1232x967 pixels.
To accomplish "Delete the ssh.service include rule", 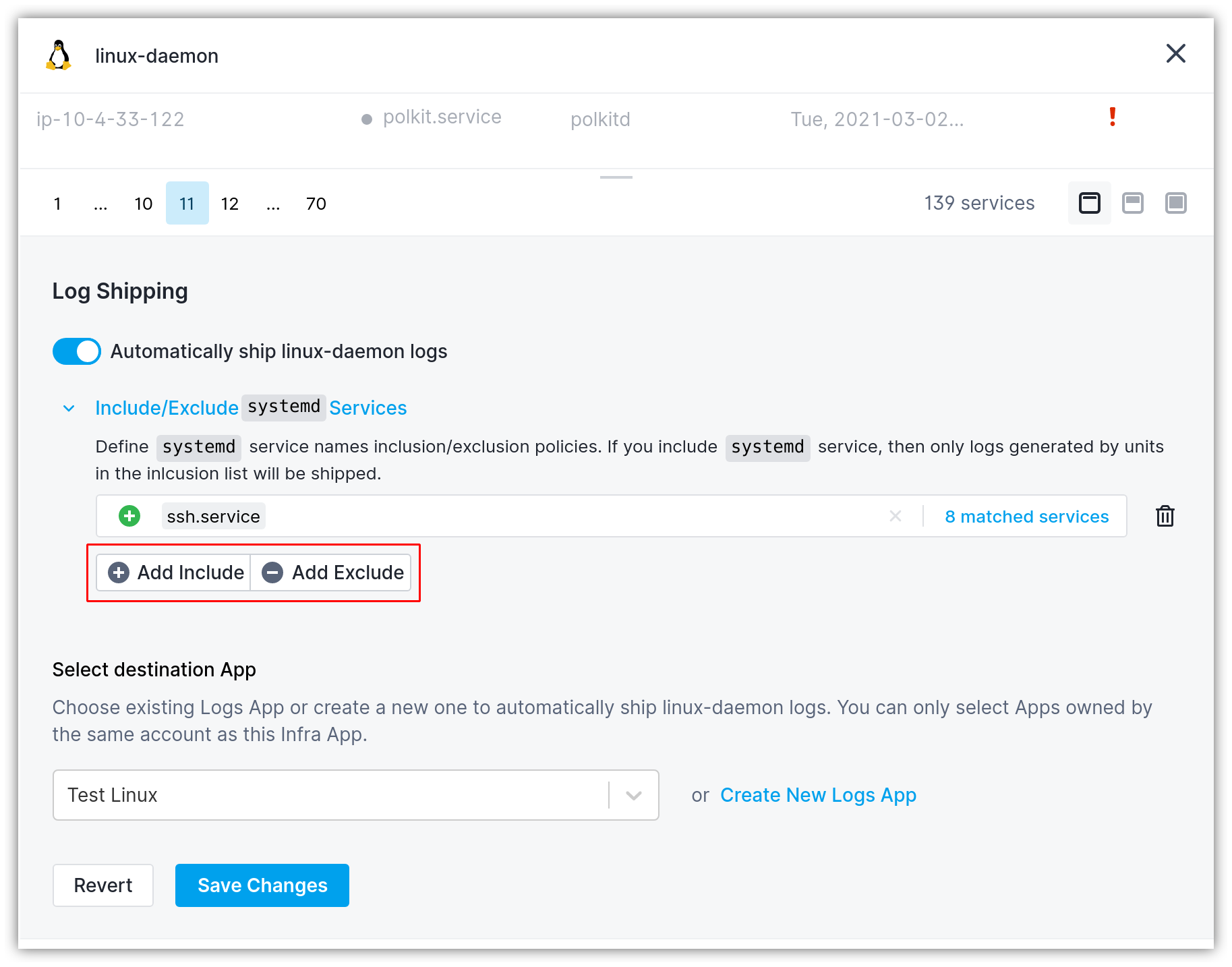I will click(x=1165, y=516).
